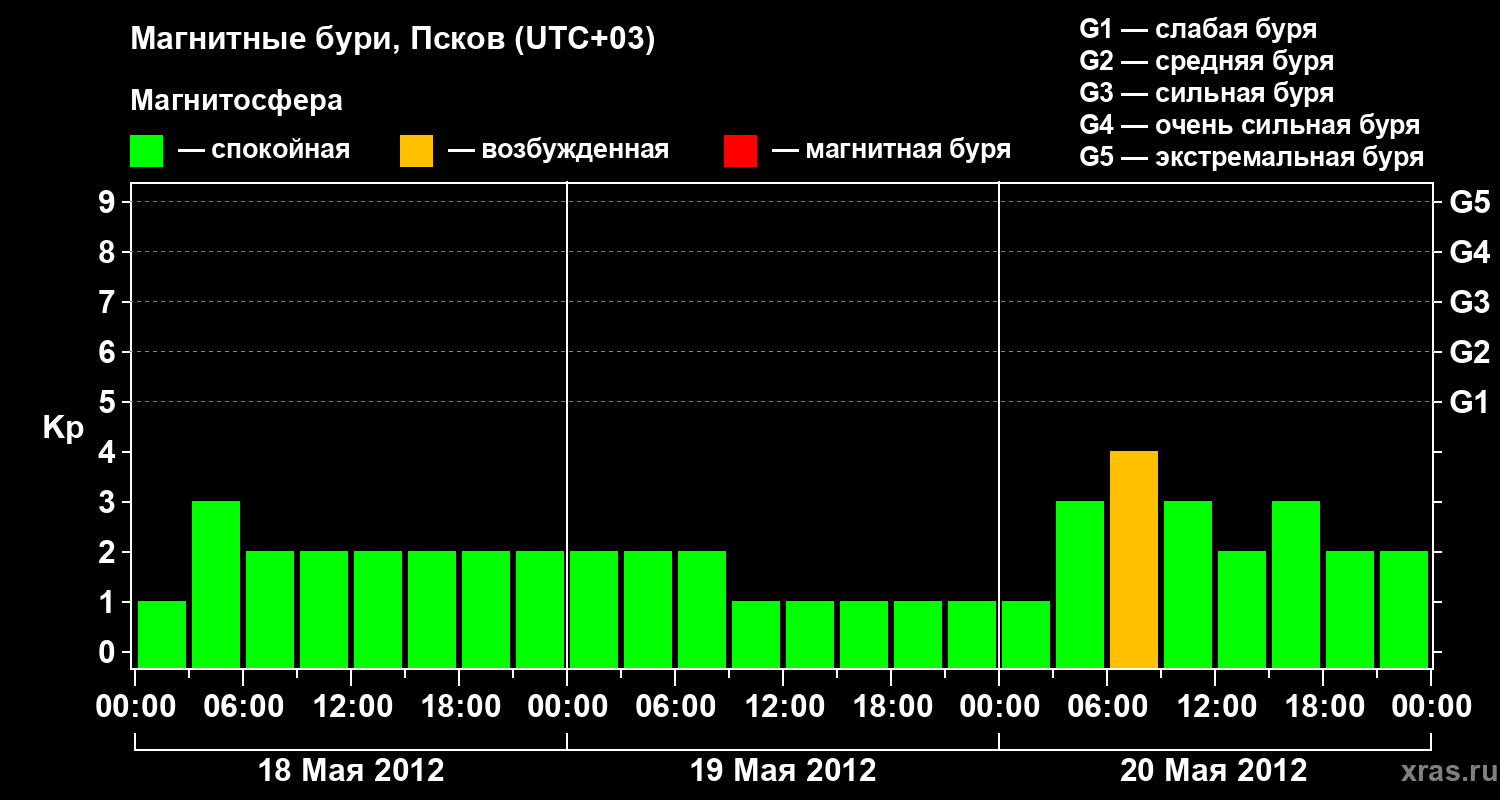The image size is (1500, 800).
Task: Click the red 'магнитная буря' legend swatch
Action: 740,151
